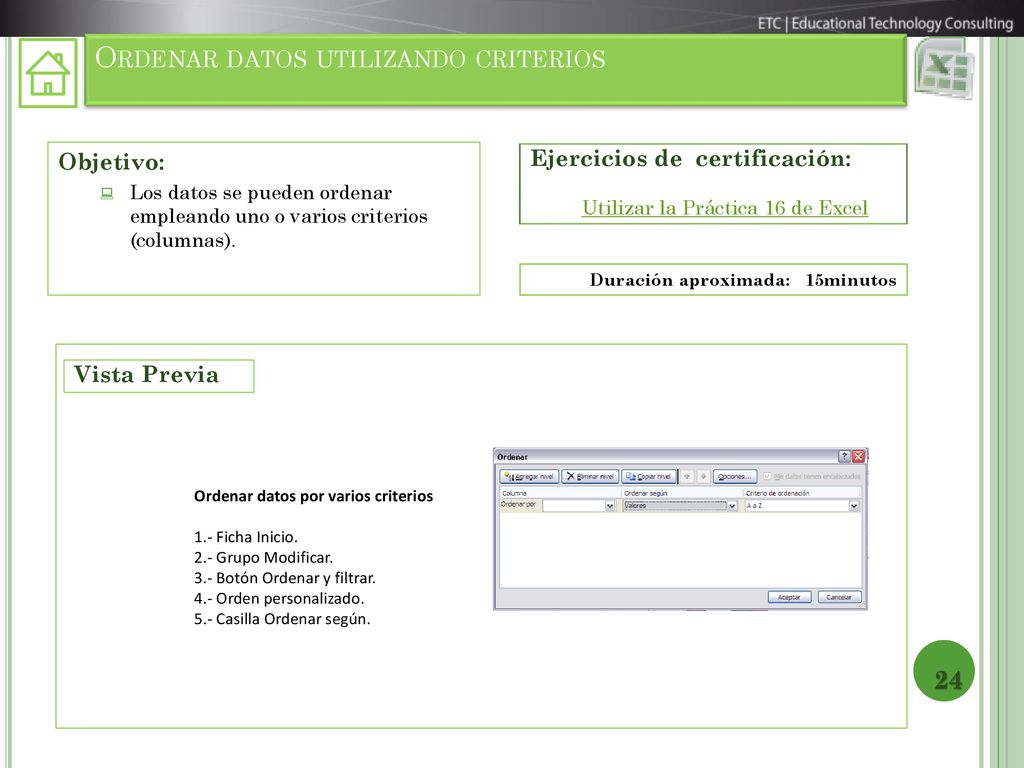Click the text '5.- Casilla Ordenar según.'
1024x768 pixels.
click(x=282, y=619)
